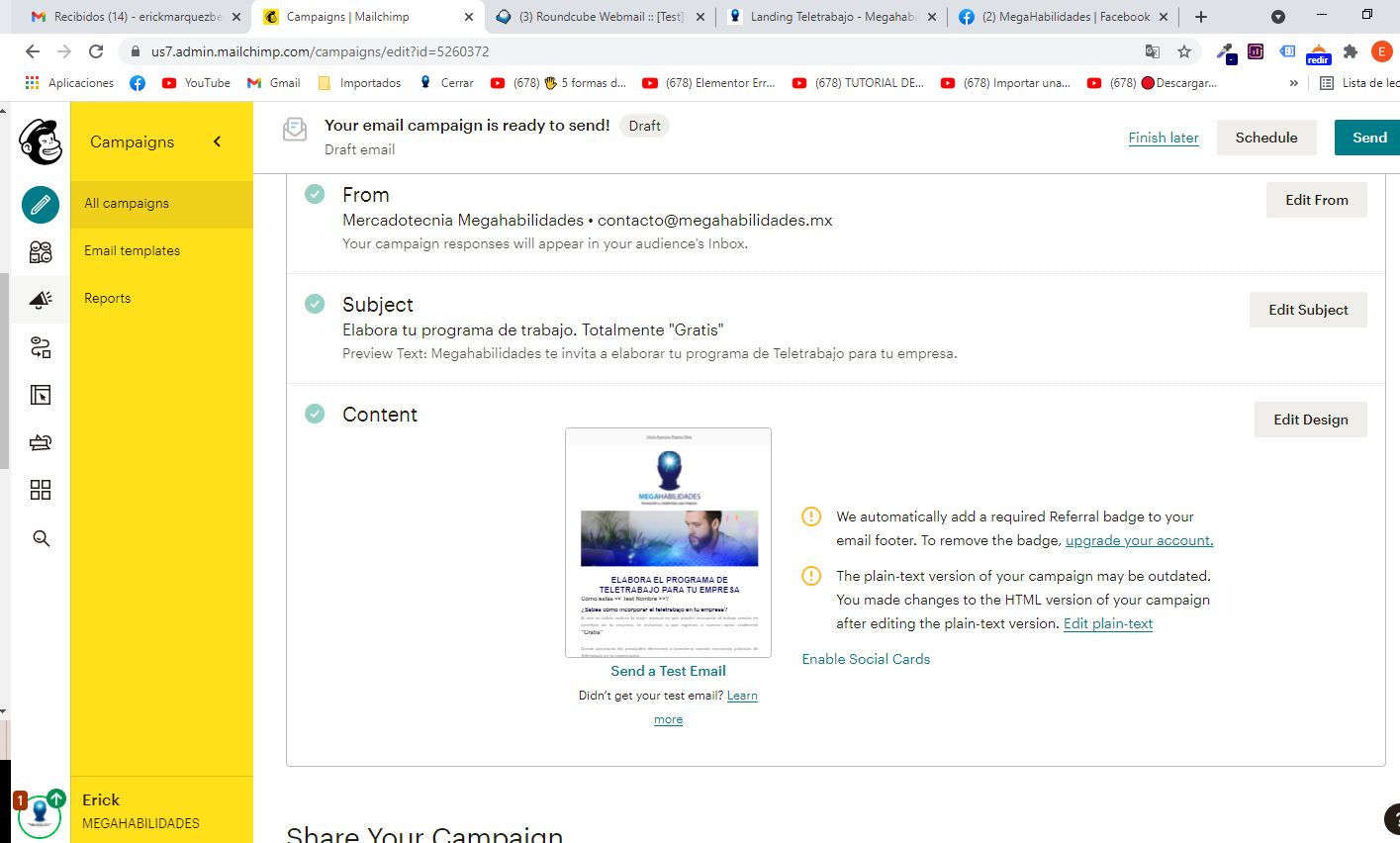Open the Importados bookmark folder
The height and width of the screenshot is (843, 1400).
tap(359, 83)
